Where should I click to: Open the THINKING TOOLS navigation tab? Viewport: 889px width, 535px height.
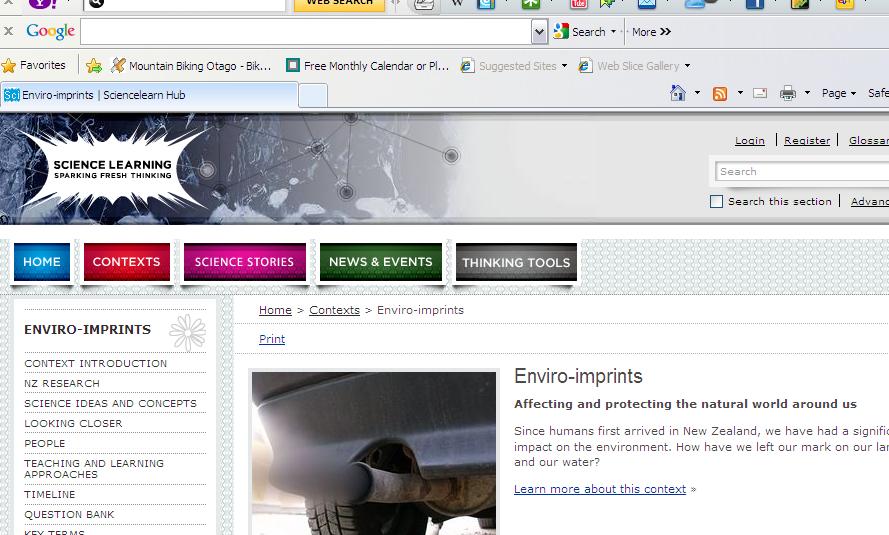click(x=516, y=262)
